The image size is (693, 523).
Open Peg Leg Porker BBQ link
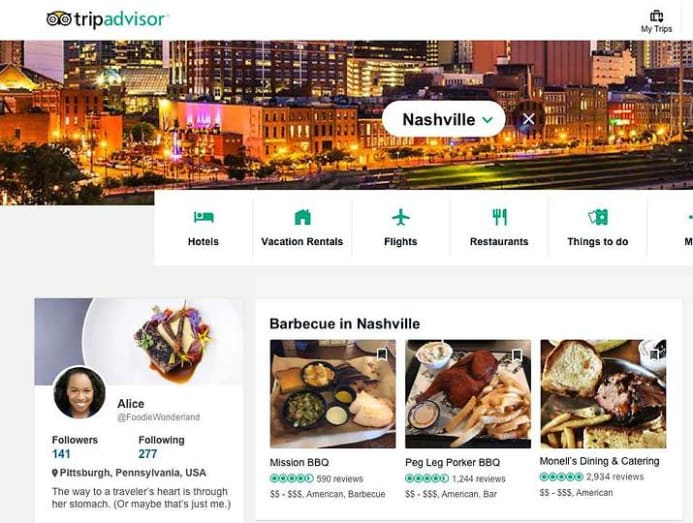click(453, 462)
